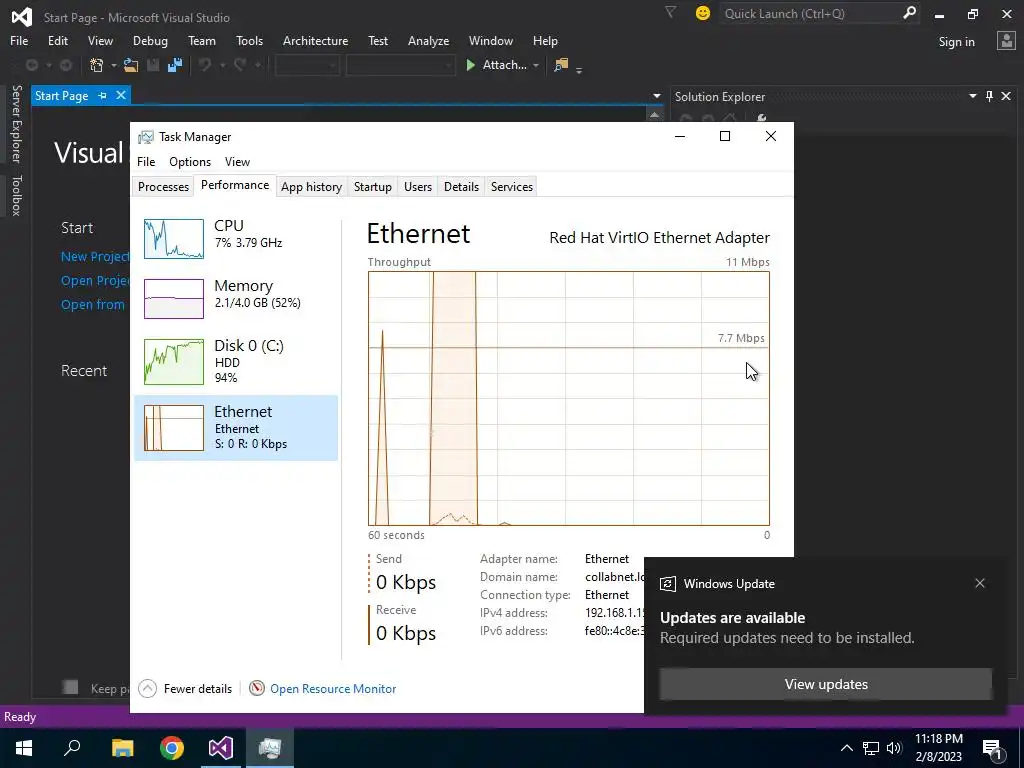The width and height of the screenshot is (1024, 768).
Task: Open Visual Studio Debug menu
Action: point(150,40)
